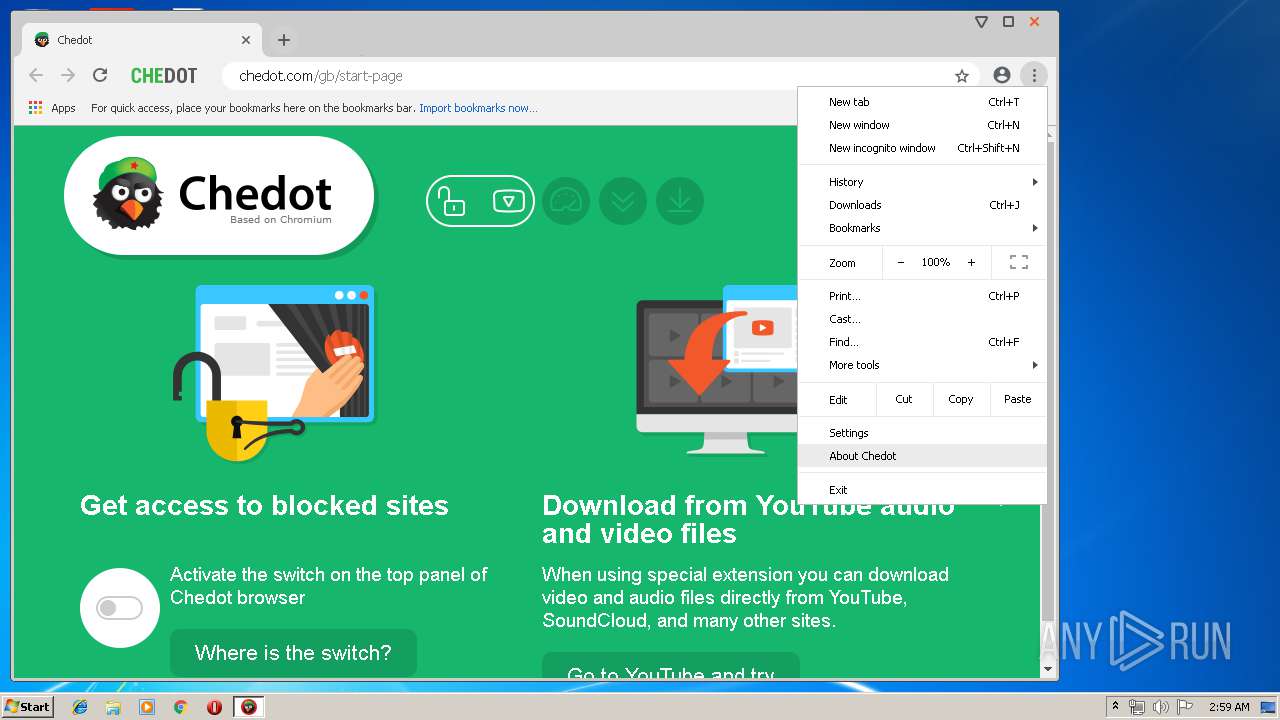Open a new tab with the plus button
The width and height of the screenshot is (1280, 720).
click(x=284, y=40)
